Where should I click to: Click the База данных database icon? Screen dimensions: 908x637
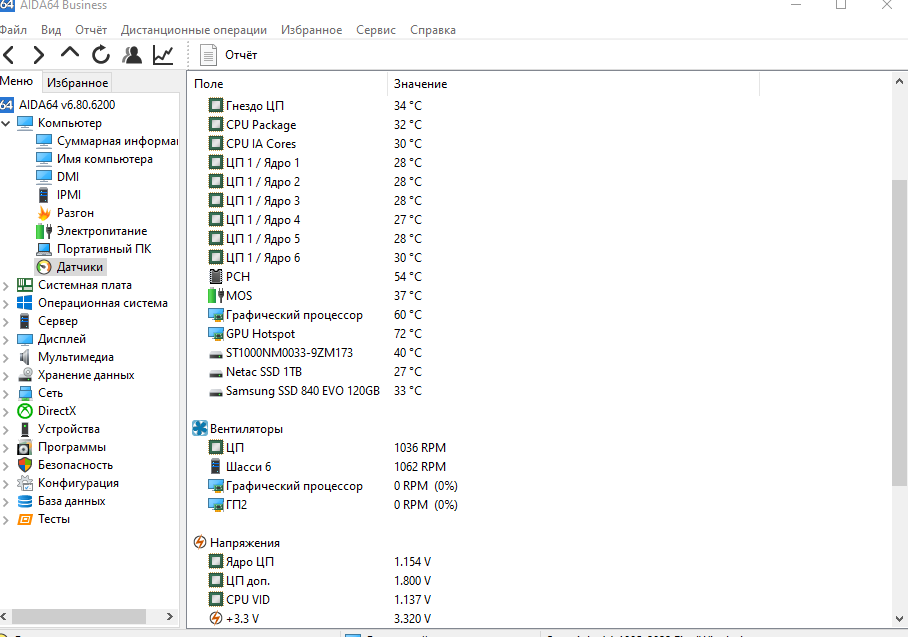click(25, 501)
